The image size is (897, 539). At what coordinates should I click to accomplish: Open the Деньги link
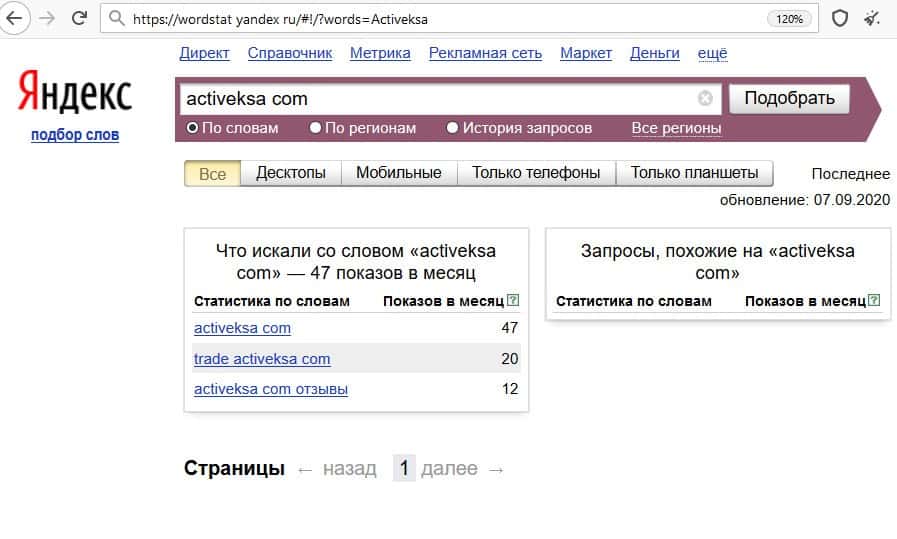[x=654, y=53]
